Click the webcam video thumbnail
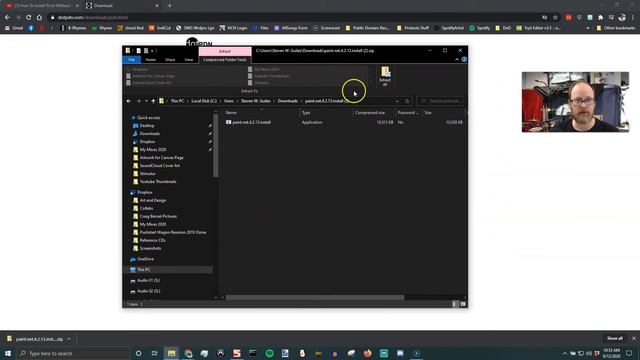 (x=575, y=102)
